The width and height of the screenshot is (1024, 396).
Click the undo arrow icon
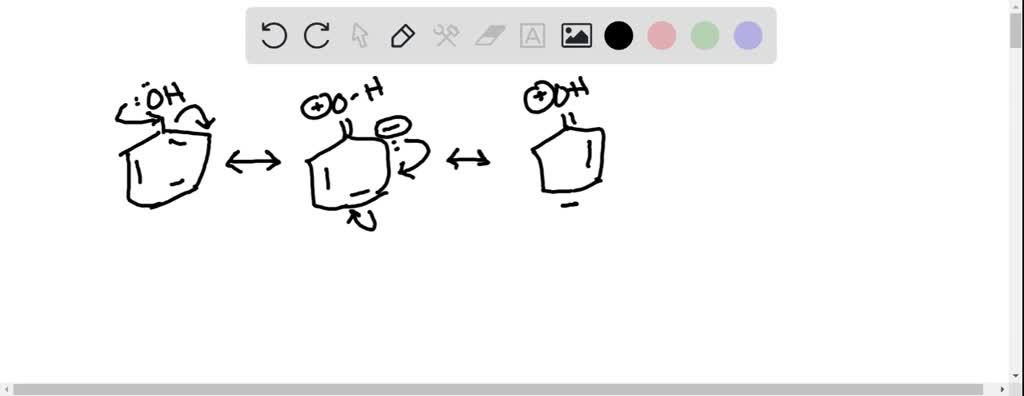pyautogui.click(x=274, y=35)
